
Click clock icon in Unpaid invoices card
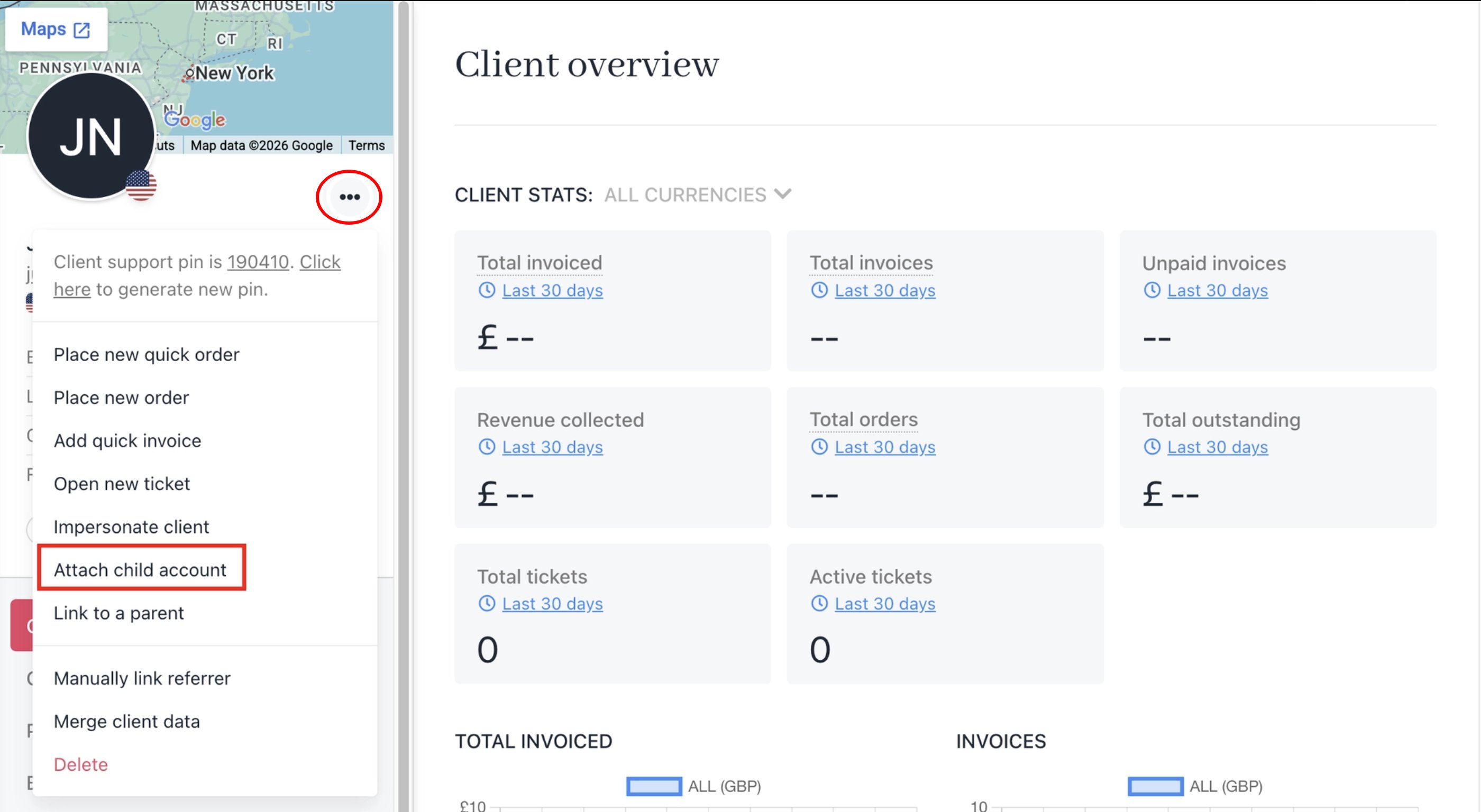(1151, 290)
